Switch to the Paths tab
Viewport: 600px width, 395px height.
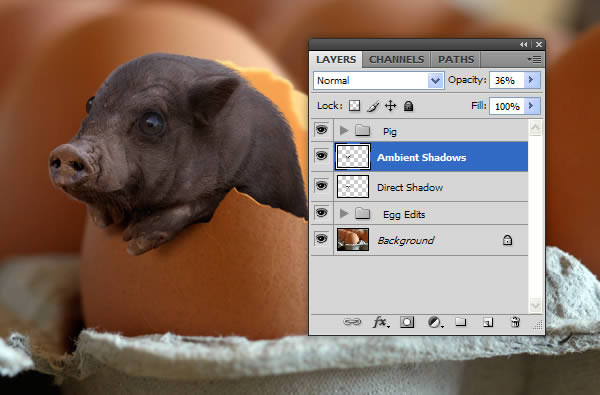(x=456, y=60)
